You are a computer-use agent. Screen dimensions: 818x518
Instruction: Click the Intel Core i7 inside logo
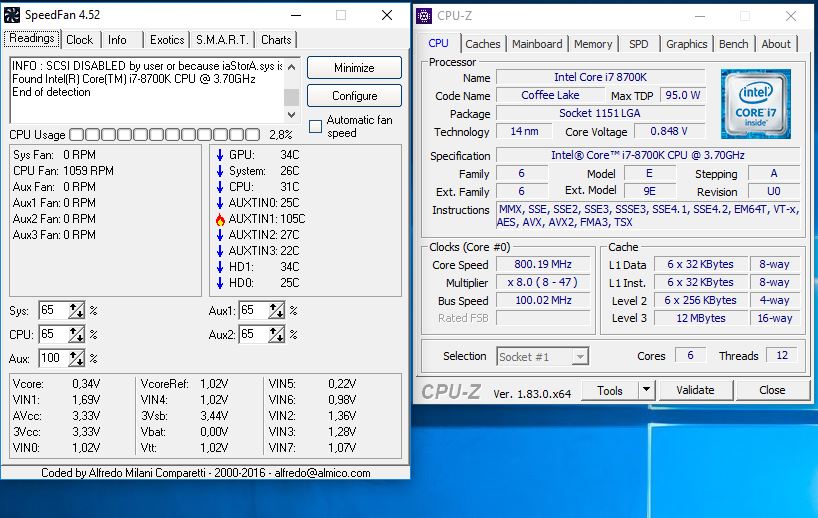point(755,104)
